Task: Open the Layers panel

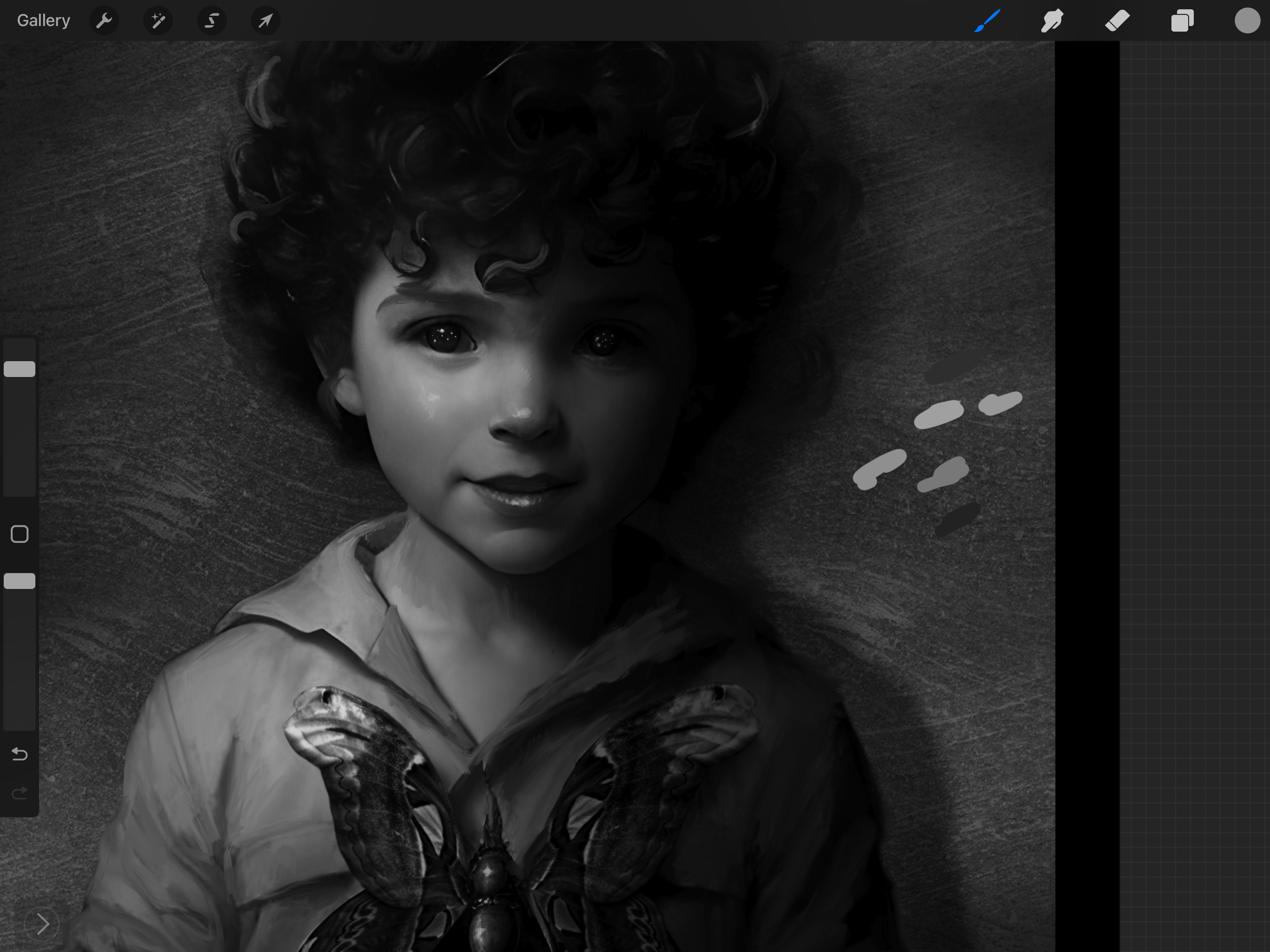Action: point(1182,20)
